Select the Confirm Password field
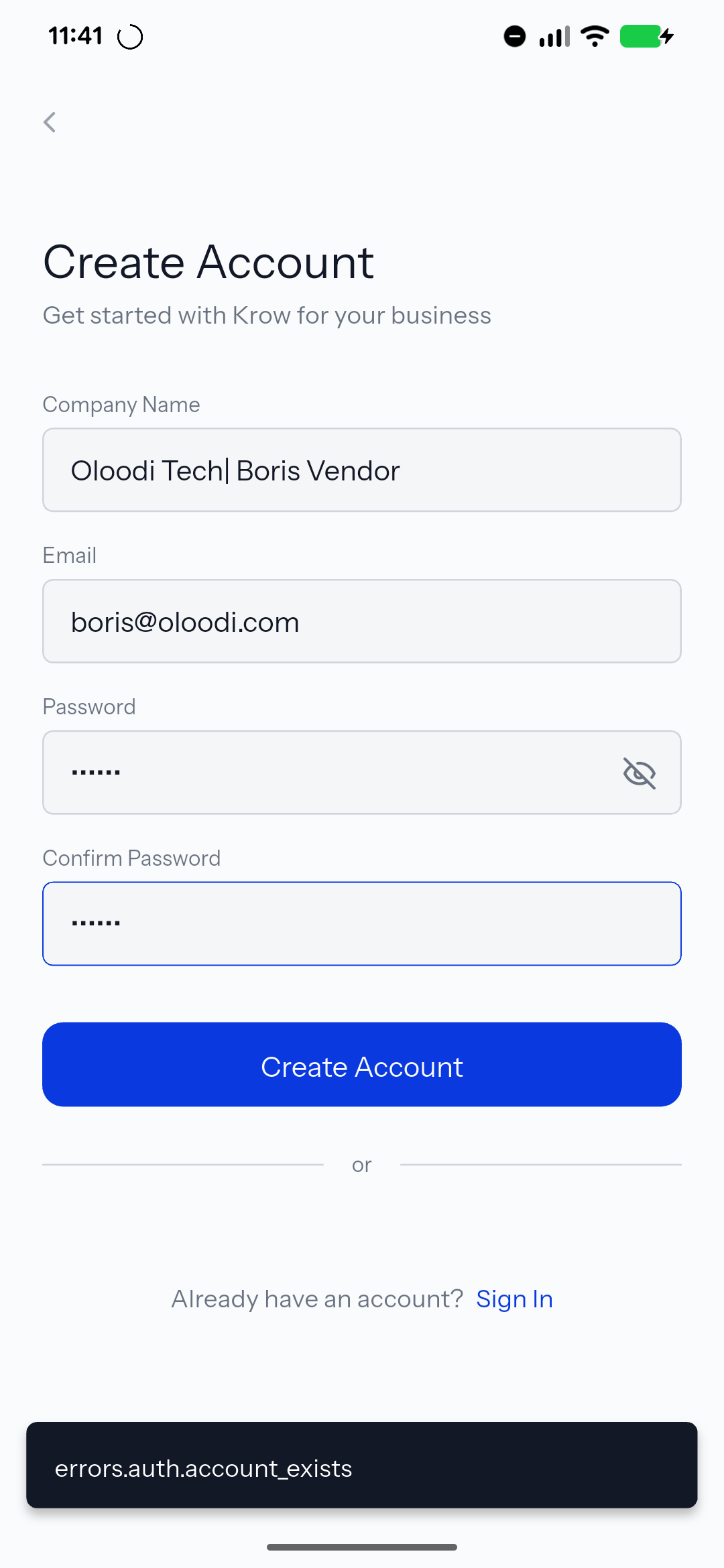Image resolution: width=724 pixels, height=1568 pixels. (362, 923)
